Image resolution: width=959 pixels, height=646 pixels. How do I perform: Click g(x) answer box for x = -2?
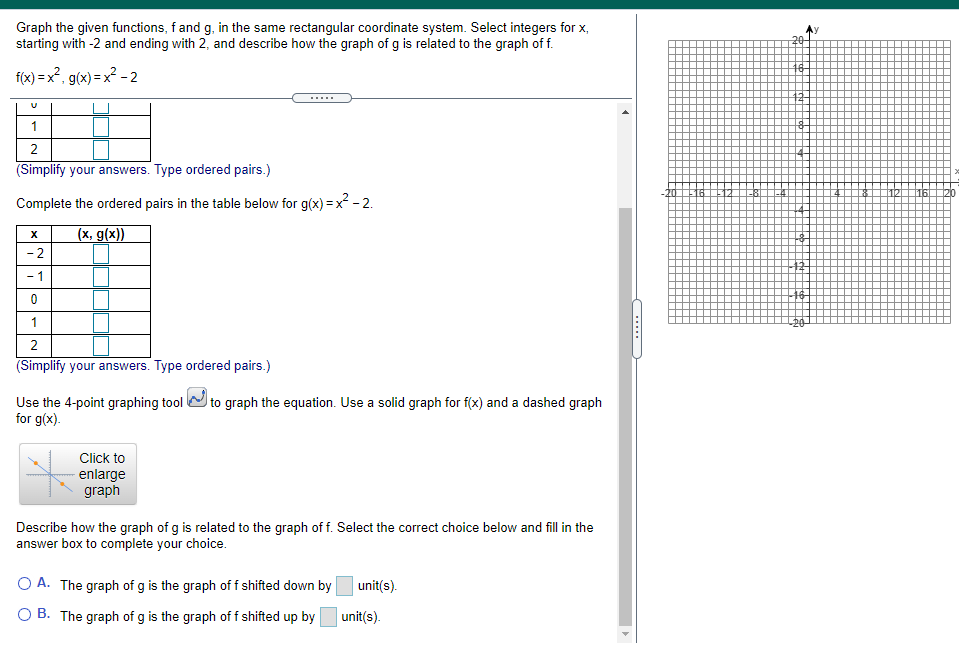(101, 254)
